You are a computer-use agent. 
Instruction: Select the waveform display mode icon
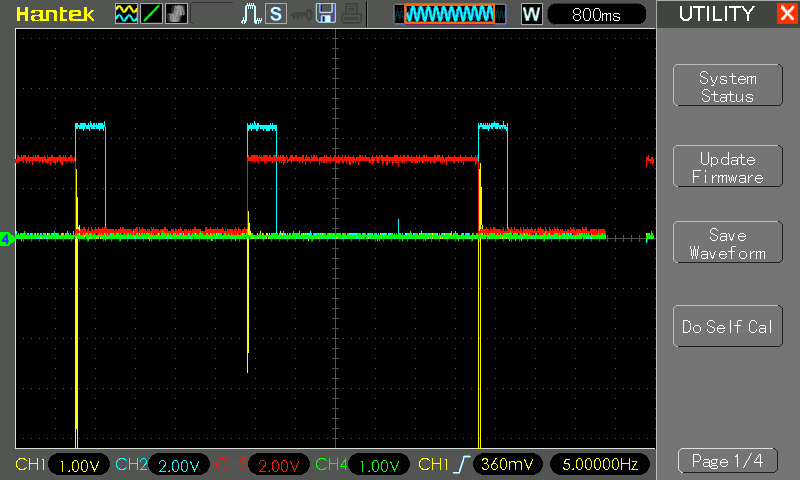(126, 14)
